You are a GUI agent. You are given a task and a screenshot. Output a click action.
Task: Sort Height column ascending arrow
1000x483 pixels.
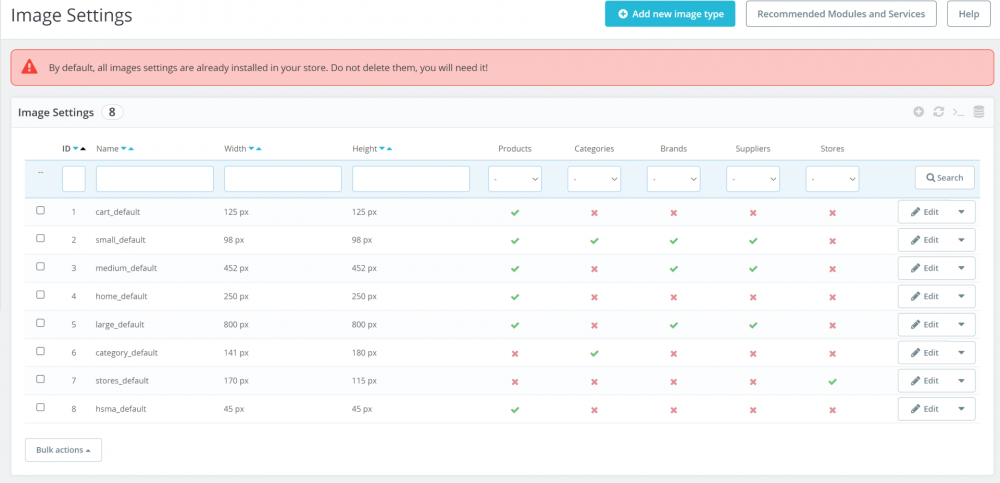tap(388, 149)
